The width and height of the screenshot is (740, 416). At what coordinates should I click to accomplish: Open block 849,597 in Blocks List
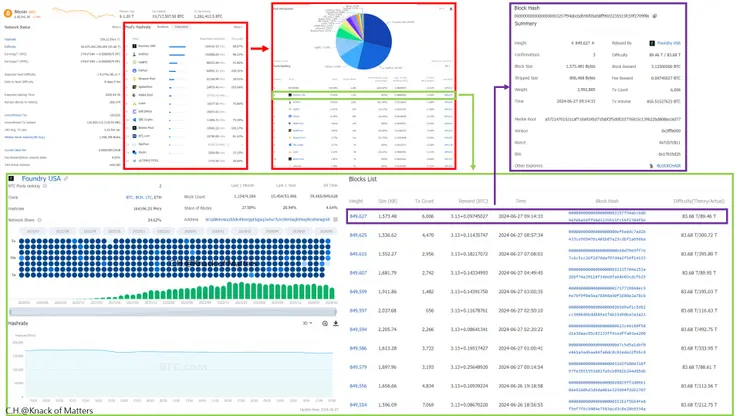(358, 311)
